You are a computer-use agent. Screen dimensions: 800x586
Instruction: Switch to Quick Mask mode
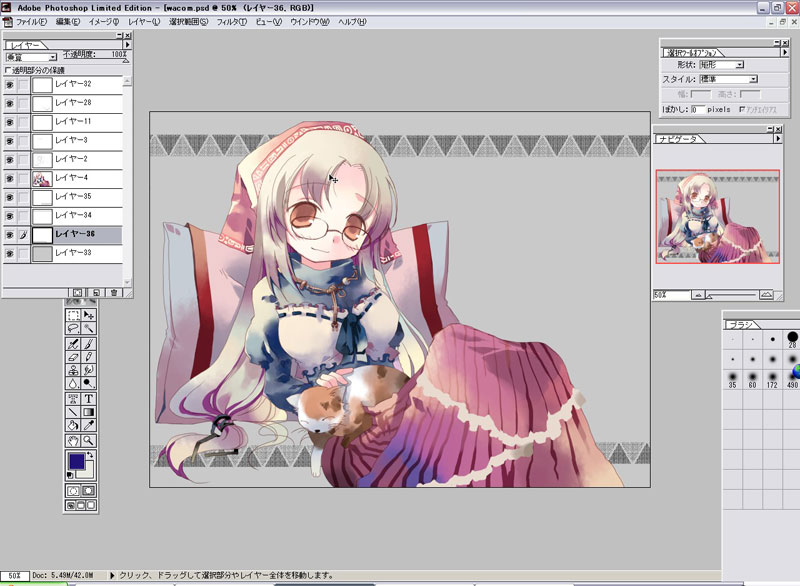click(x=88, y=491)
